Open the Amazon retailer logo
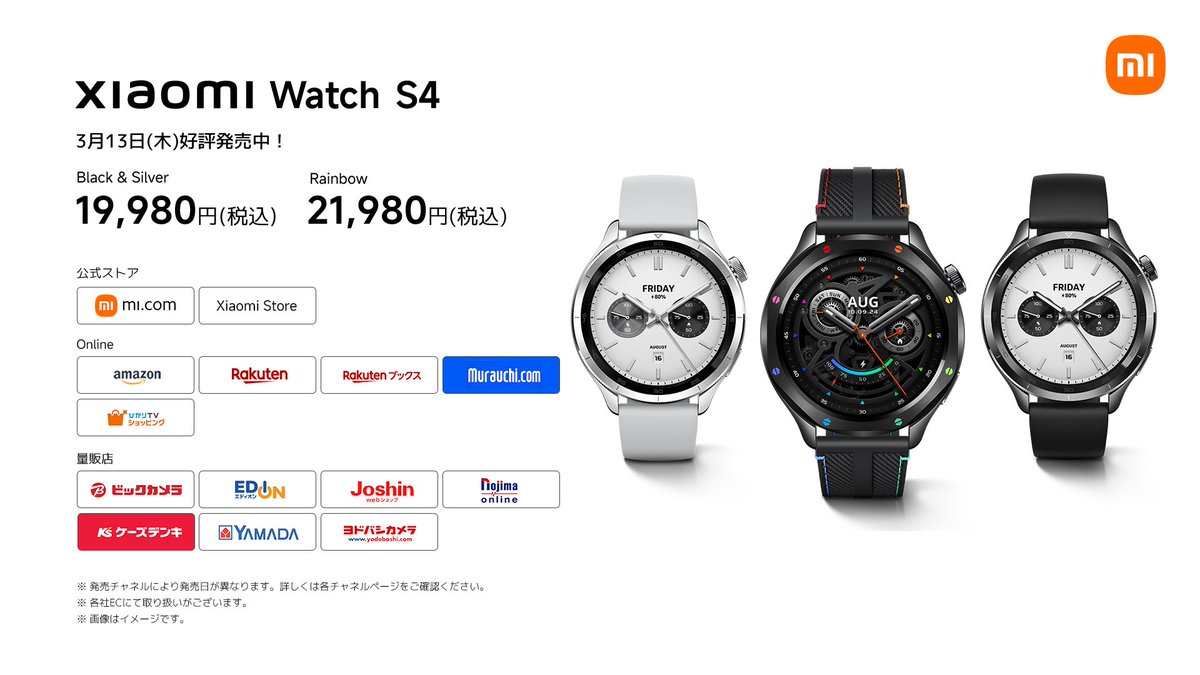Image resolution: width=1200 pixels, height=675 pixels. (x=136, y=375)
